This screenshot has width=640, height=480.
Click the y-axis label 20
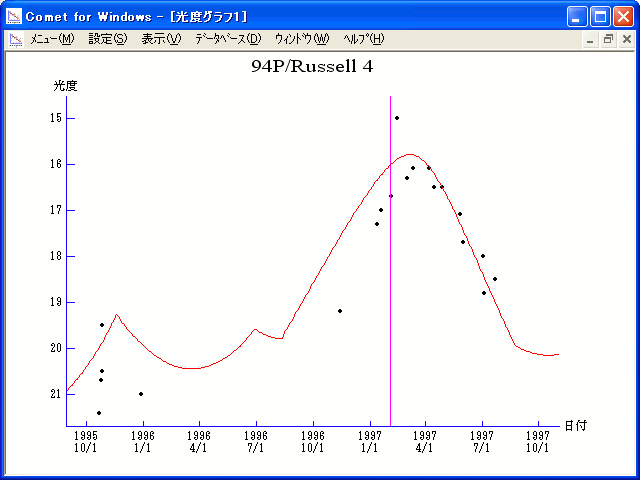[x=56, y=348]
